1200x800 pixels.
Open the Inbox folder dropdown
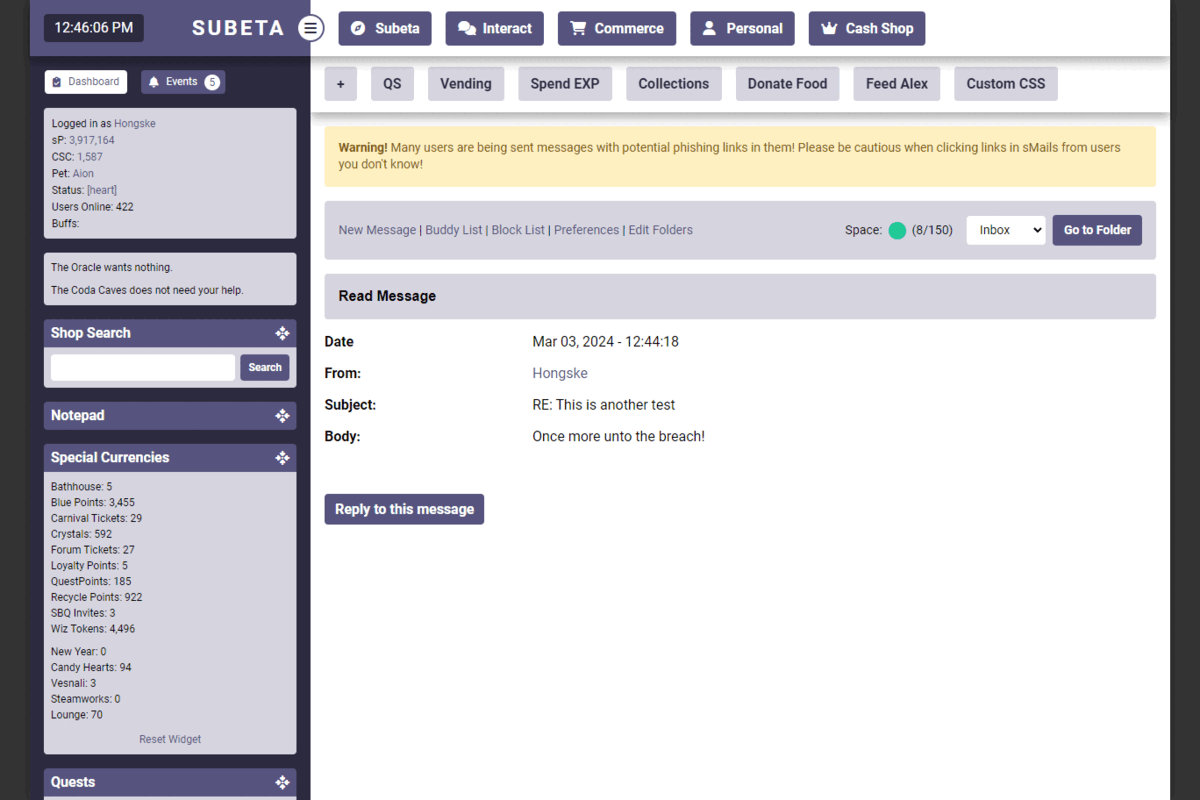tap(1005, 230)
